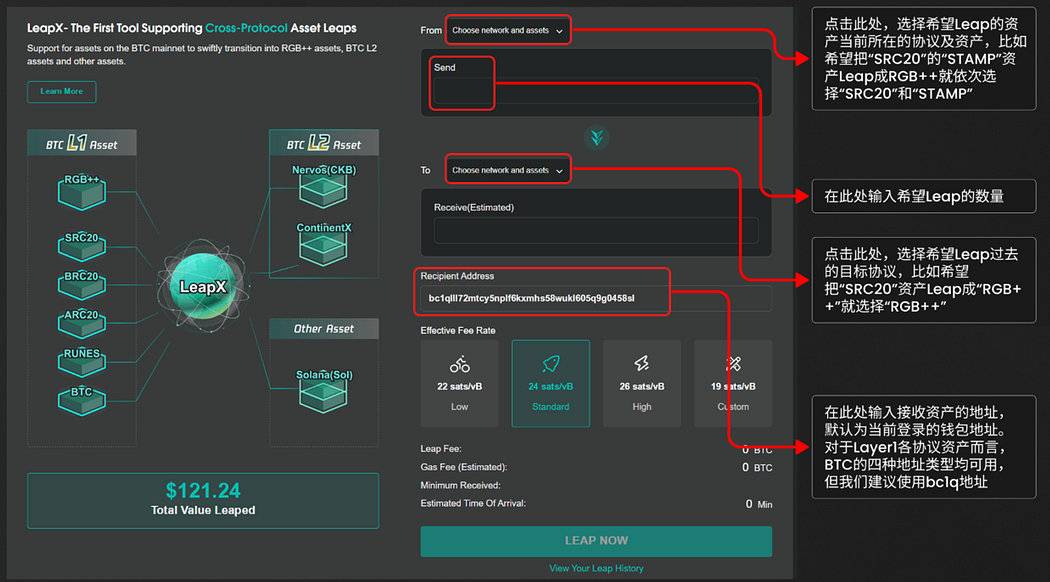Image resolution: width=1050 pixels, height=582 pixels.
Task: Select the ContinentX L2 cube
Action: click(x=323, y=244)
